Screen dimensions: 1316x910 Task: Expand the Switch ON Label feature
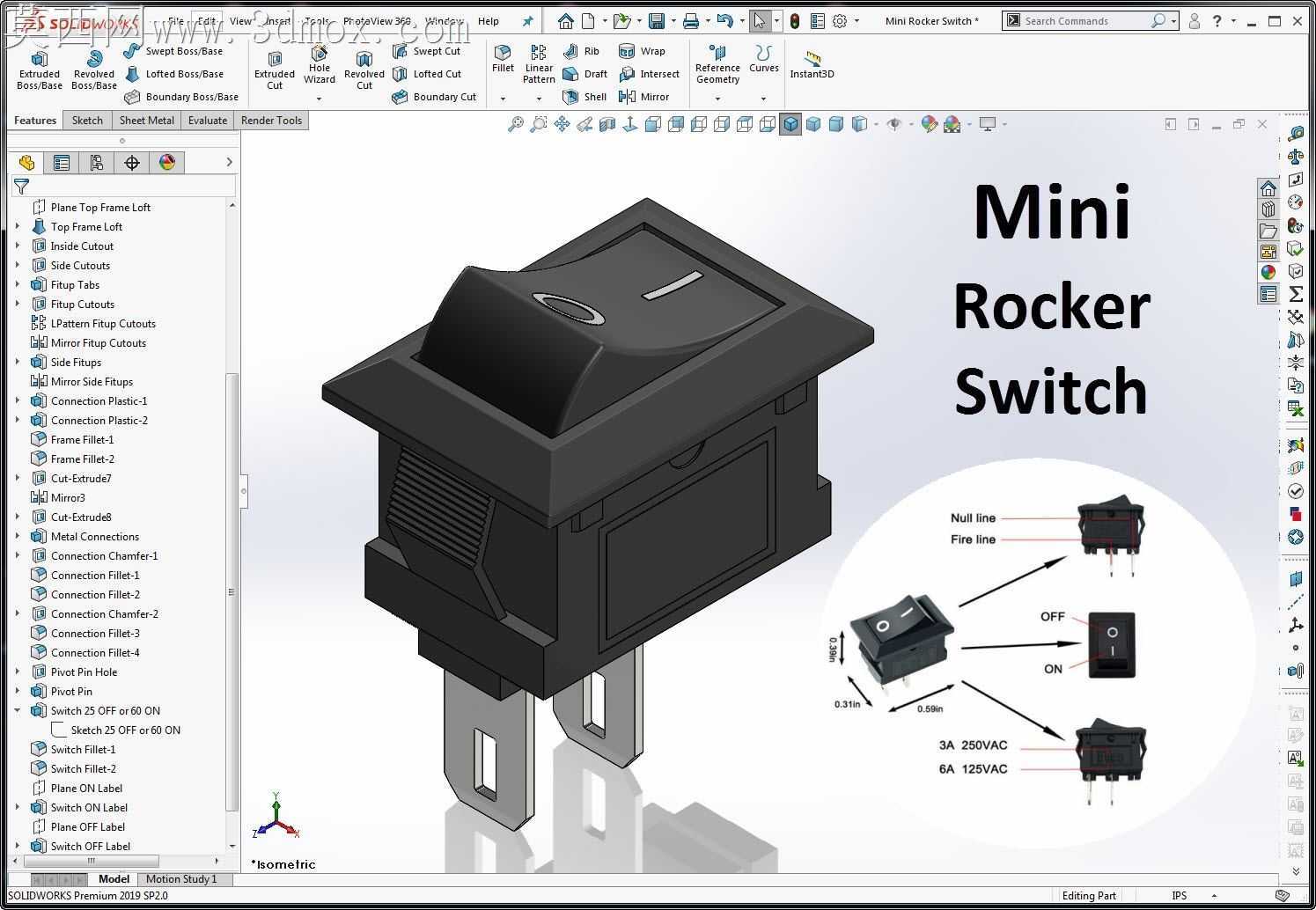tap(18, 807)
